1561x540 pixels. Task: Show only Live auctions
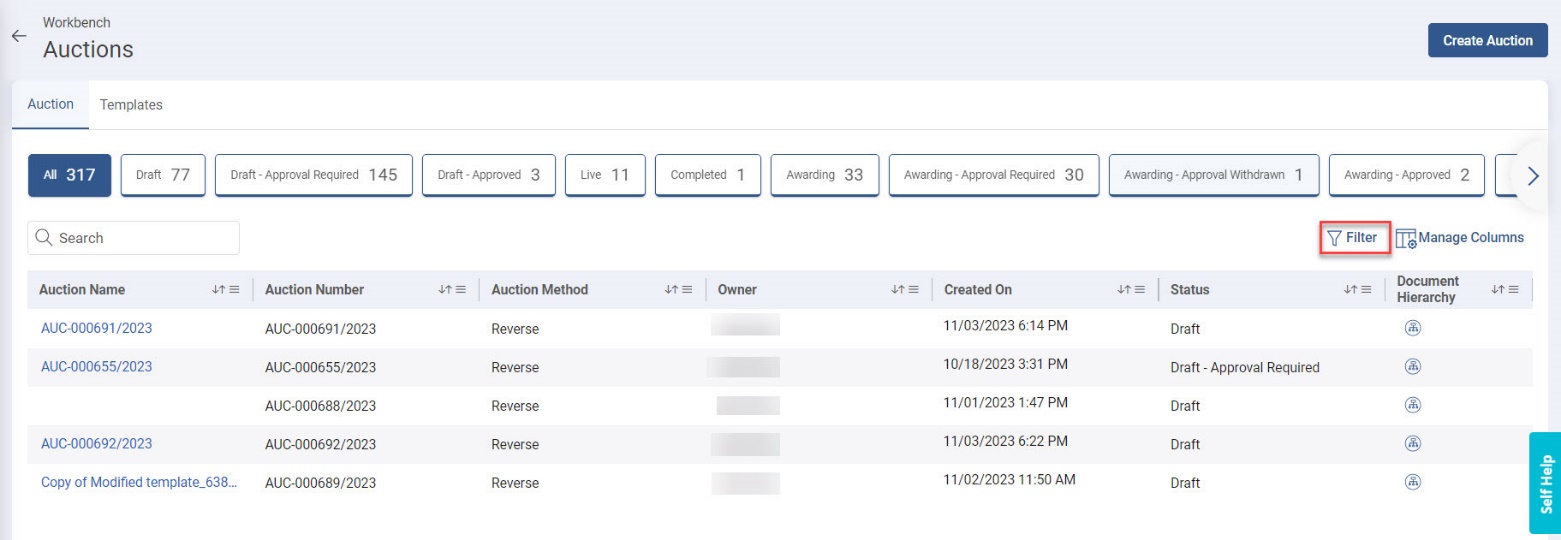tap(604, 175)
